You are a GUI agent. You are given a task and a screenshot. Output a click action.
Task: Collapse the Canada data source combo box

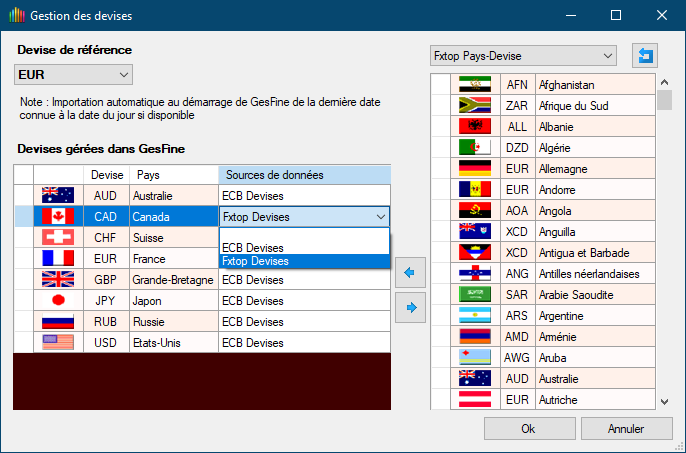pyautogui.click(x=379, y=217)
